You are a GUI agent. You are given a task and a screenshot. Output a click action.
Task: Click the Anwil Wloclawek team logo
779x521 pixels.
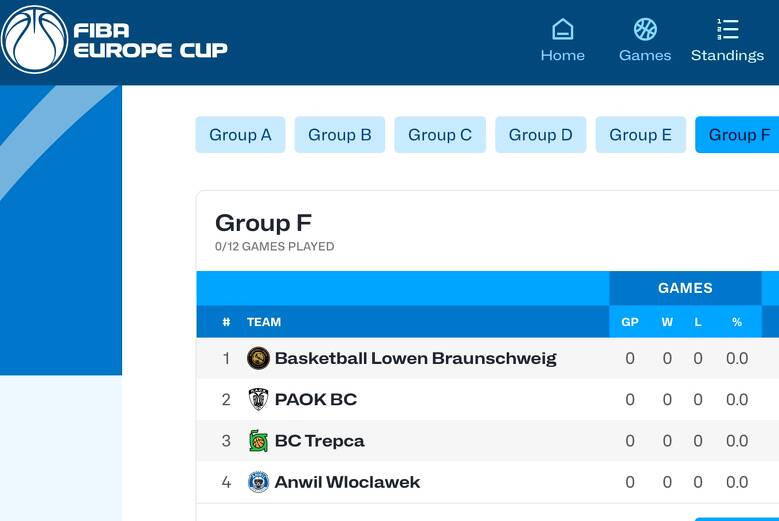point(258,482)
